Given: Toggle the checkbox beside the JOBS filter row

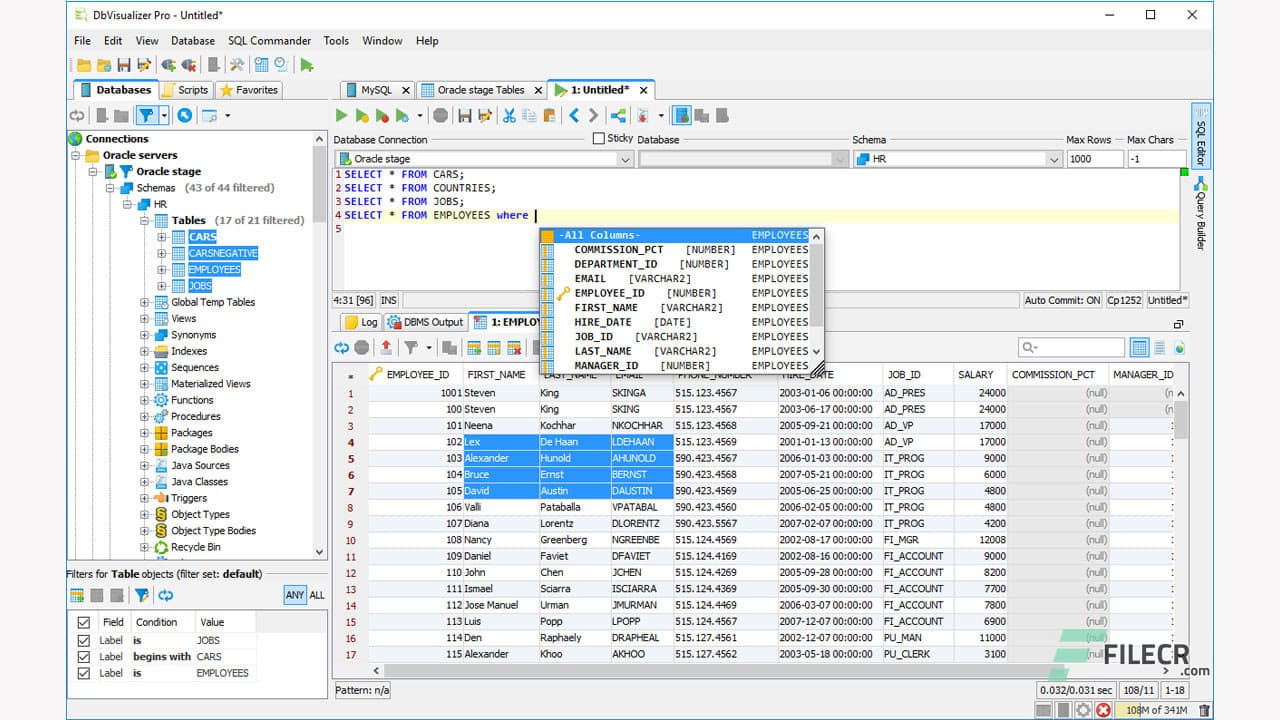Looking at the screenshot, I should (84, 640).
